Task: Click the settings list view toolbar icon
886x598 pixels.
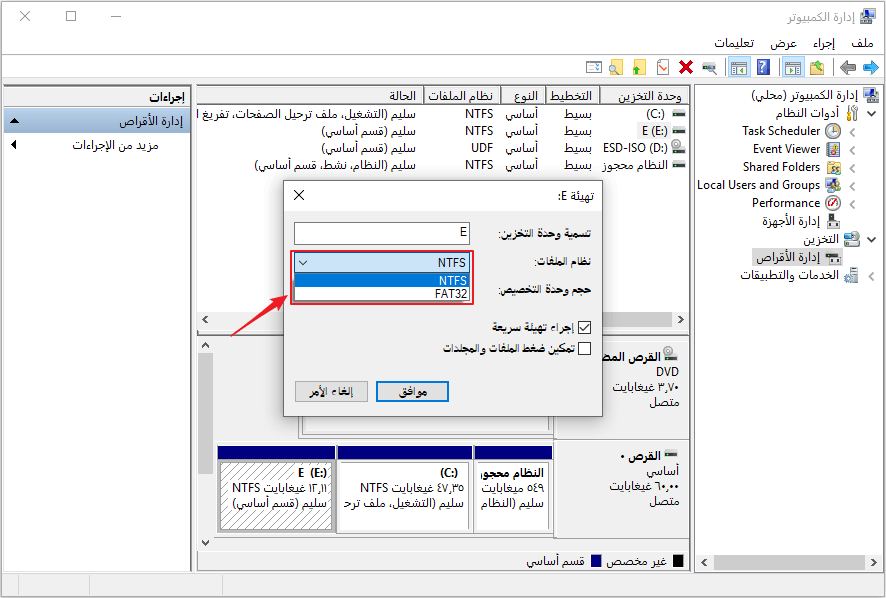Action: point(593,68)
